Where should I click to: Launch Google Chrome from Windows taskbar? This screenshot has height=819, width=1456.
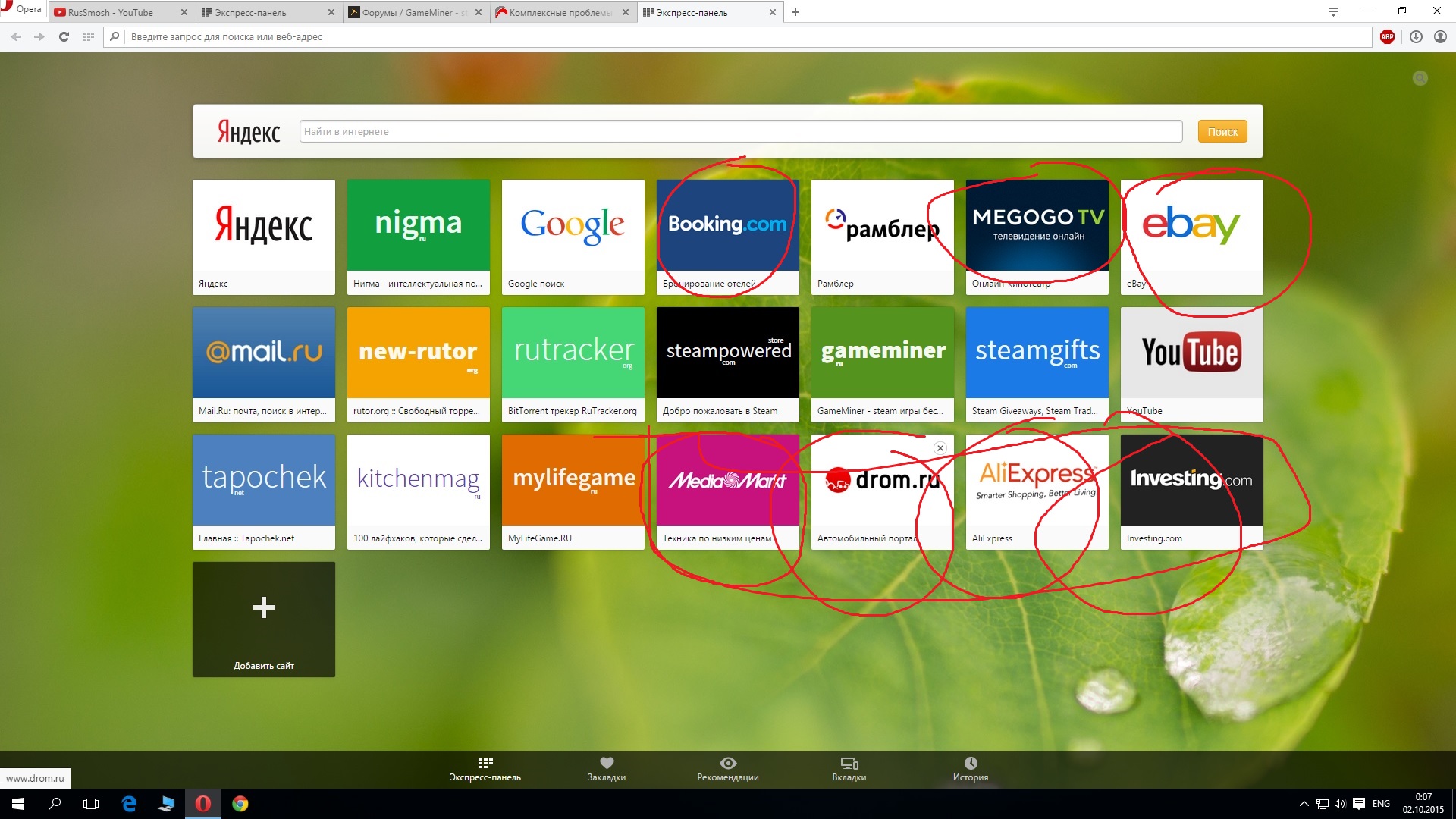240,804
